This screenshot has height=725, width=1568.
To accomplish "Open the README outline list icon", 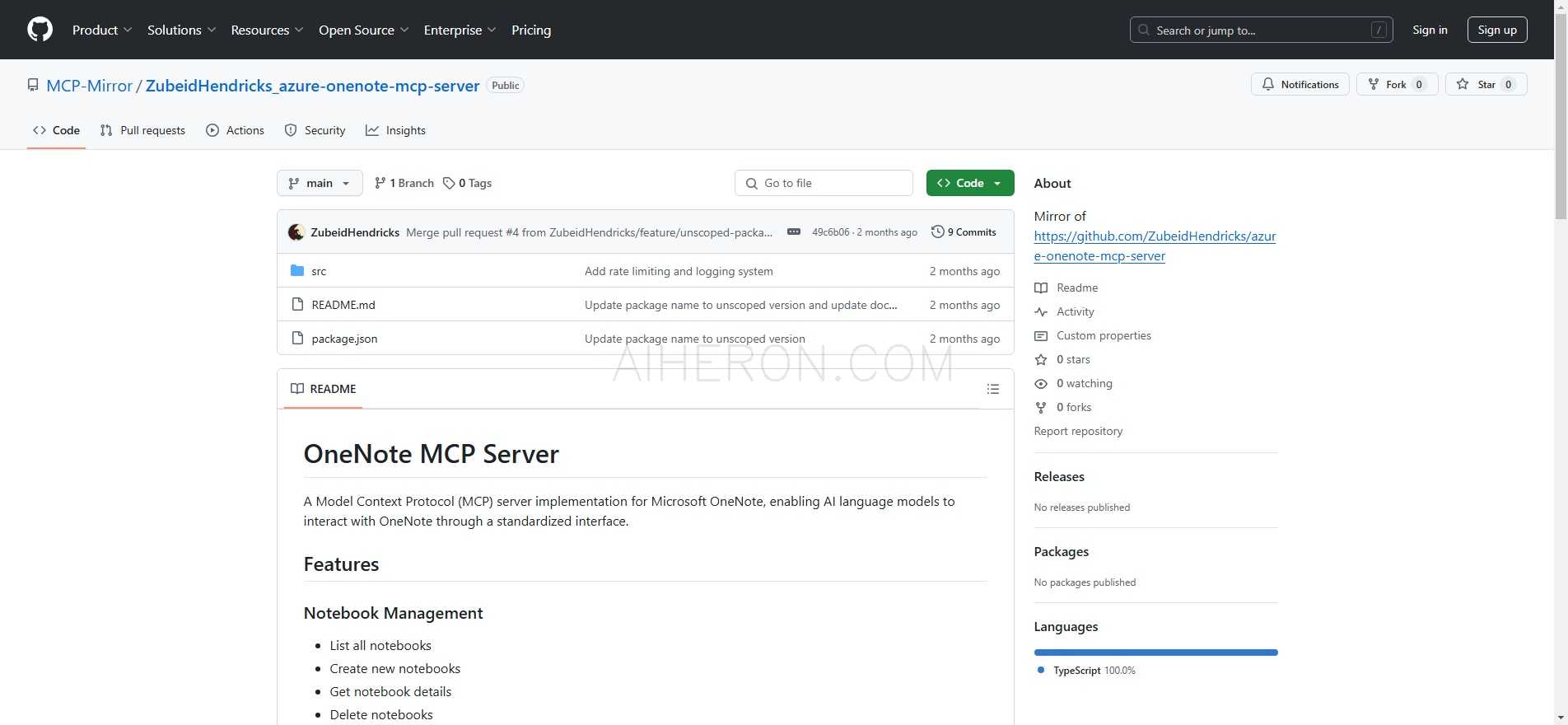I will (993, 389).
